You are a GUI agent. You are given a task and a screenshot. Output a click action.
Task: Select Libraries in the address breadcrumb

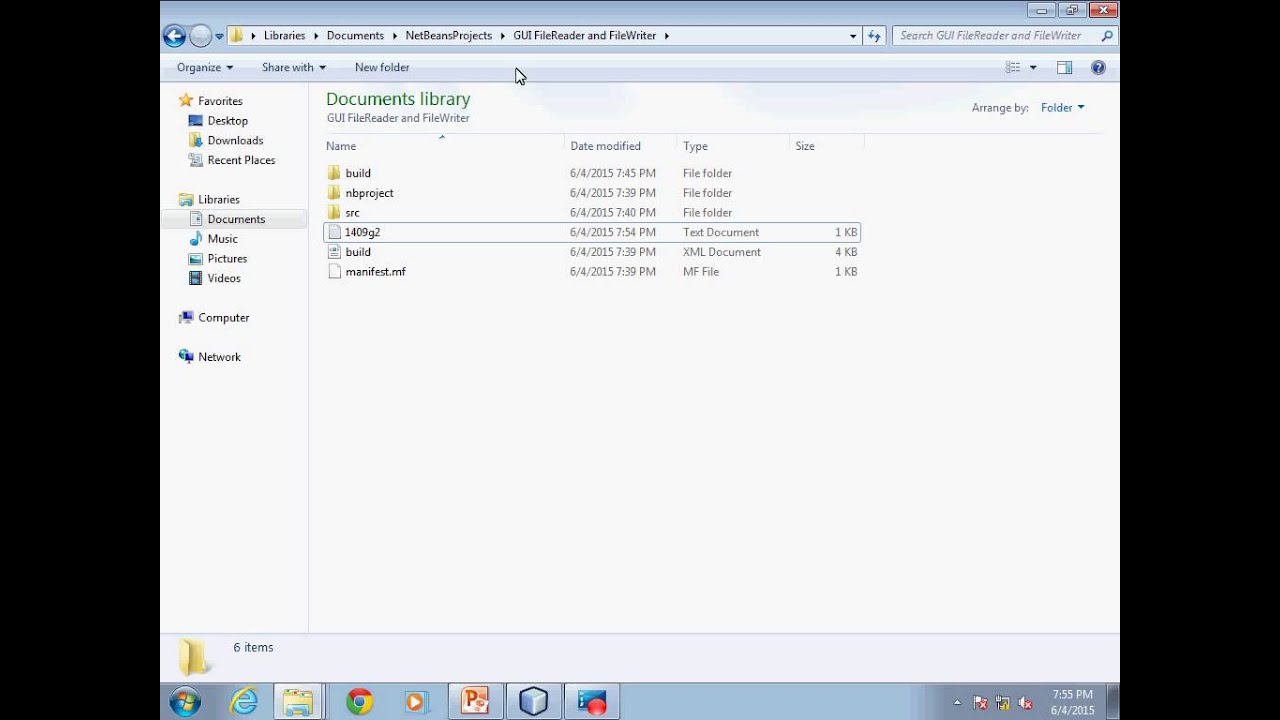coord(284,36)
